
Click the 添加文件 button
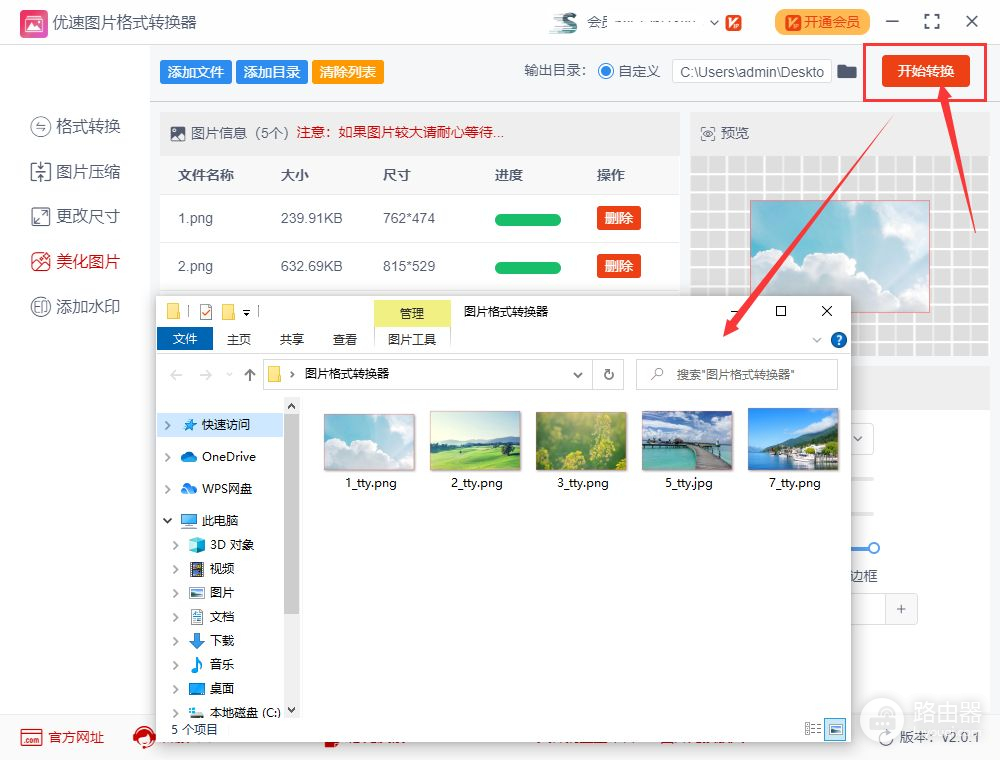pyautogui.click(x=195, y=72)
